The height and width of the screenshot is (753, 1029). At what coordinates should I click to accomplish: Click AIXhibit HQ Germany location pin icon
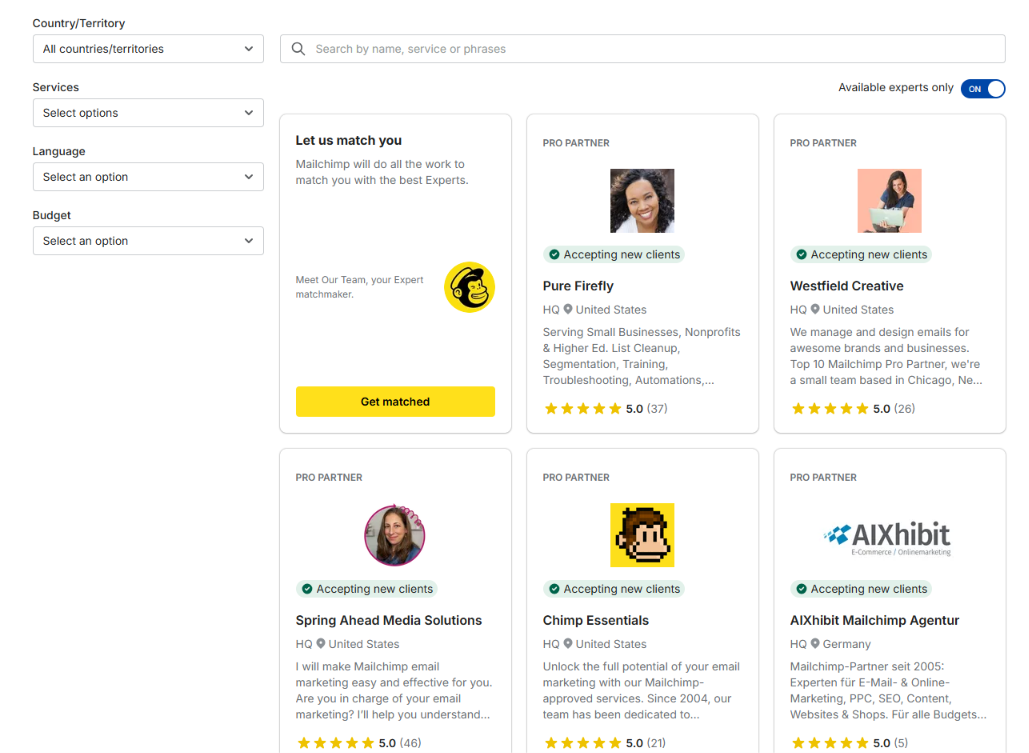pos(815,644)
